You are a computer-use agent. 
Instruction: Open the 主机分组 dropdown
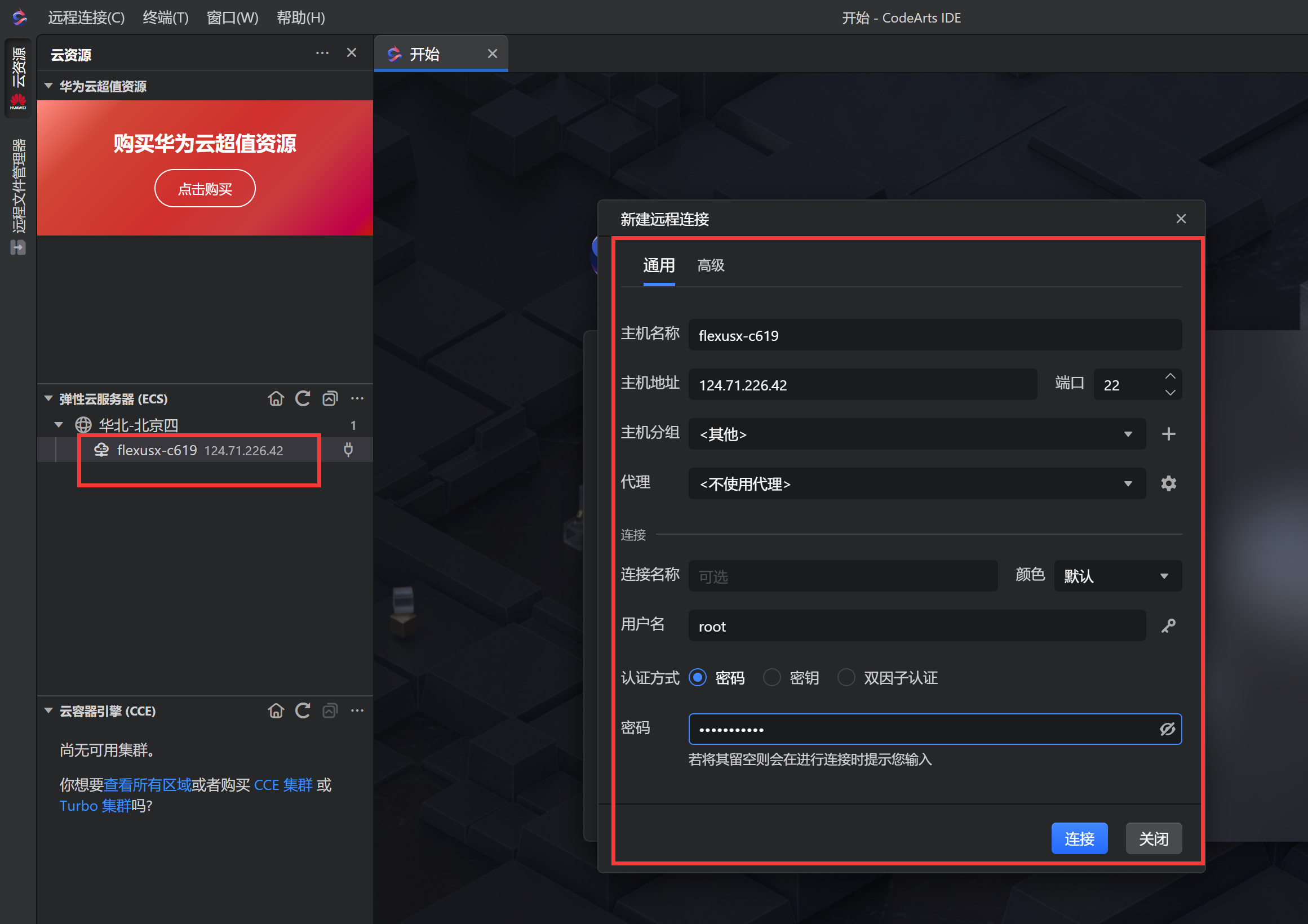click(x=917, y=434)
